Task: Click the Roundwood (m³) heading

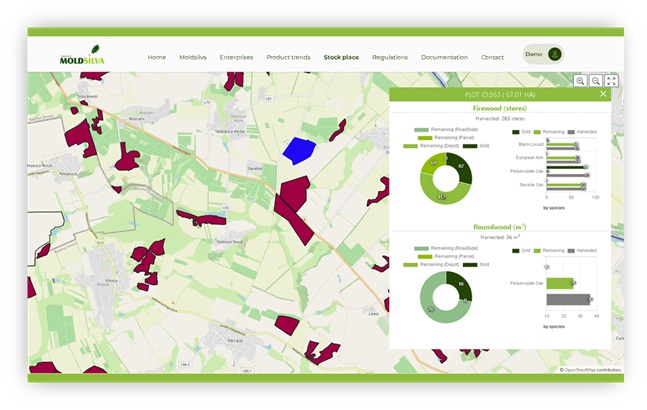Action: (x=500, y=227)
